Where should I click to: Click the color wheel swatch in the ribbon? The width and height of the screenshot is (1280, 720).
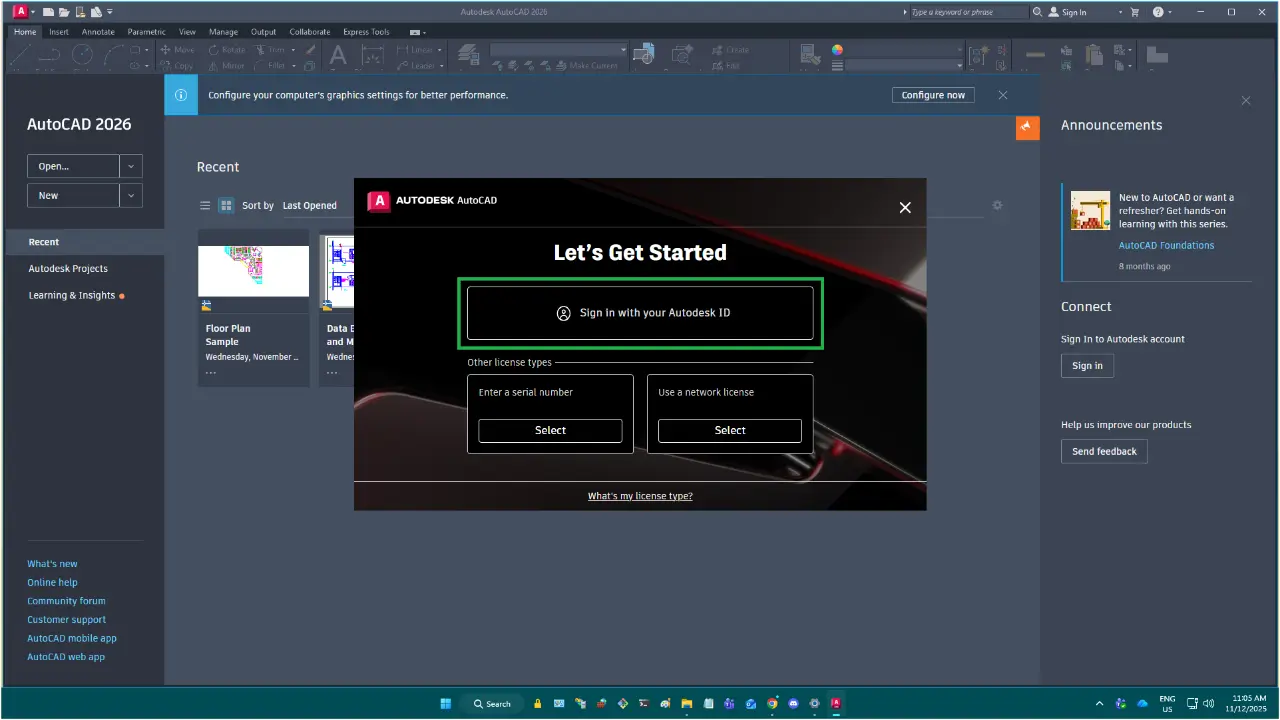[x=837, y=50]
